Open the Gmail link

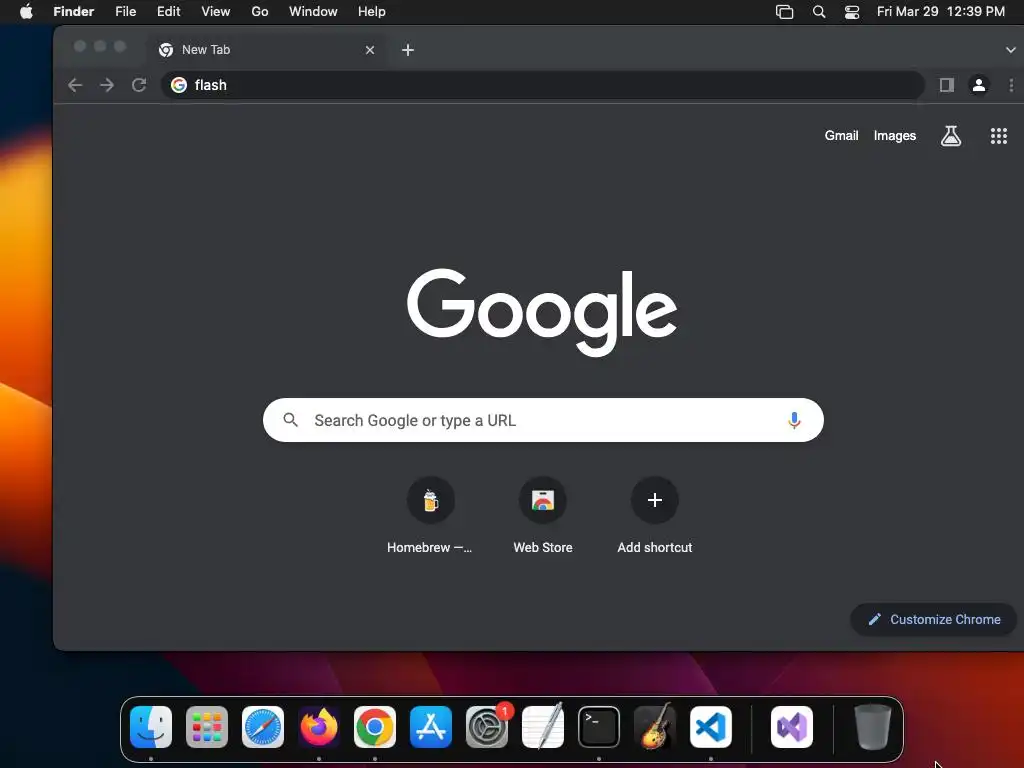tap(841, 136)
